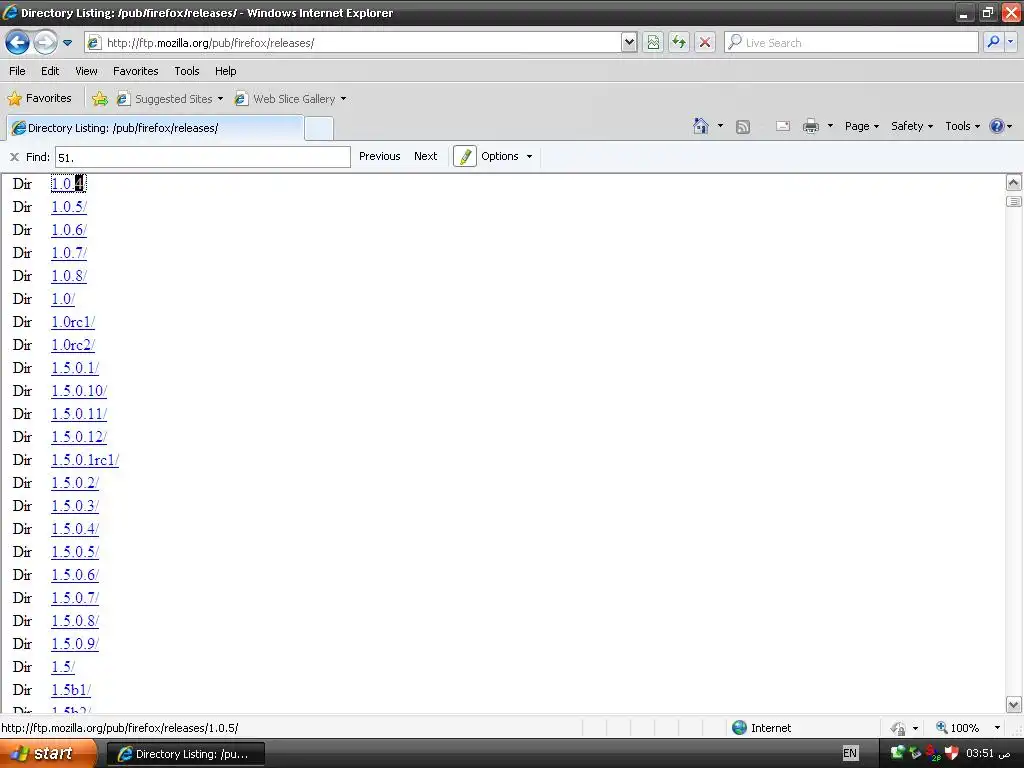Screen dimensions: 1024x768
Task: Click the 100% zoom level button
Action: 957,728
